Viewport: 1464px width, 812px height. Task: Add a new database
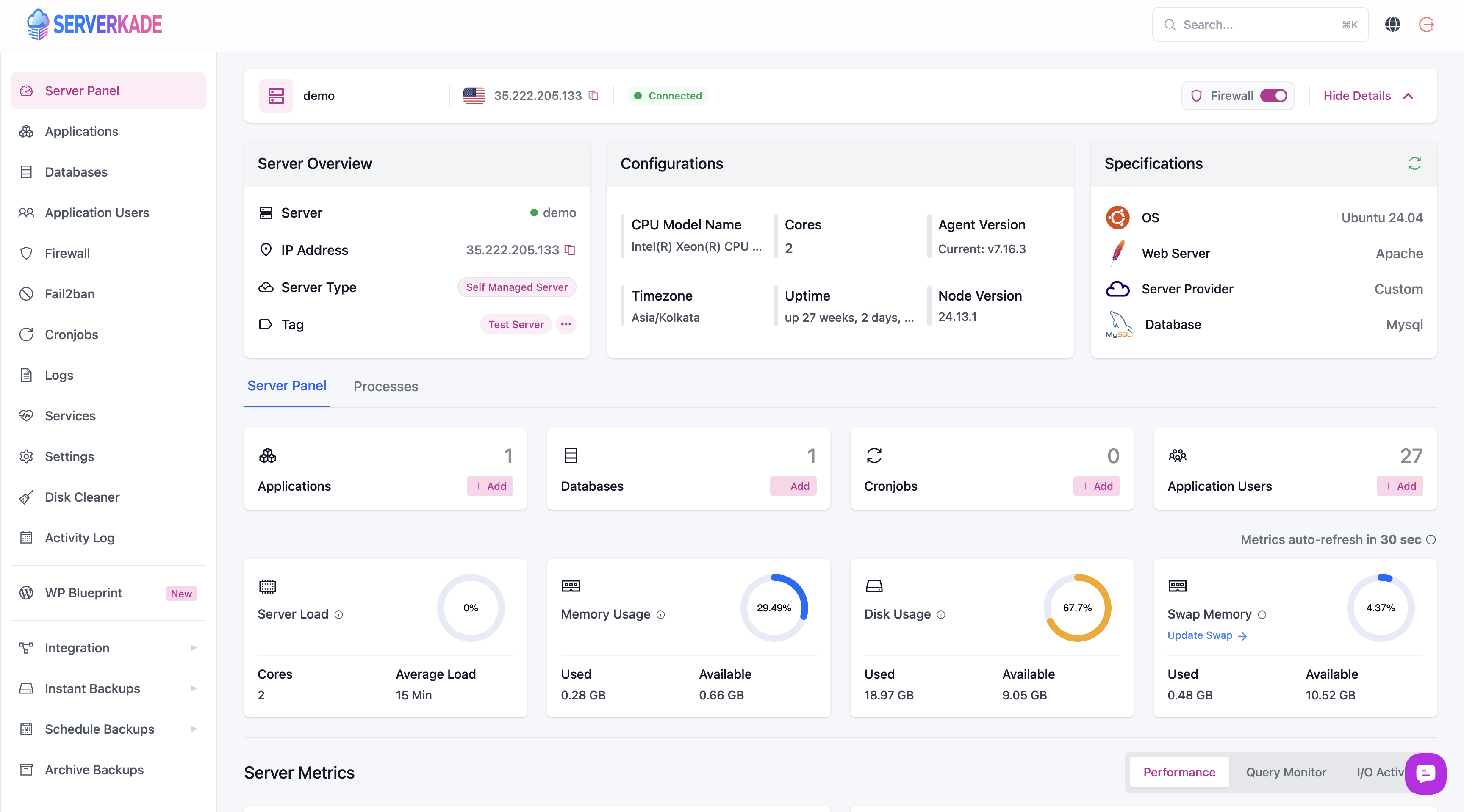793,486
